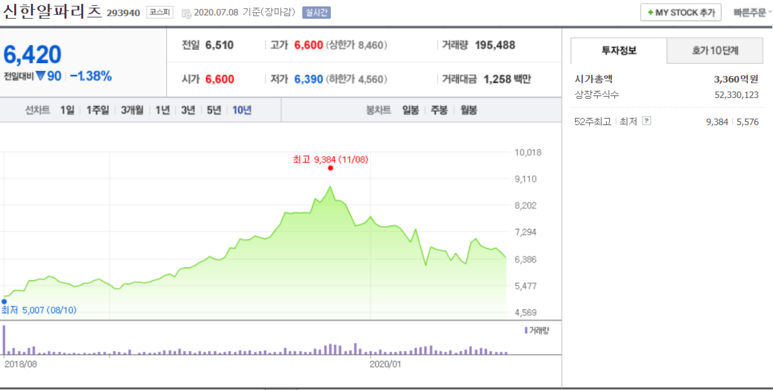The width and height of the screenshot is (773, 390).
Task: Select the 10년 line chart period
Action: 242,110
